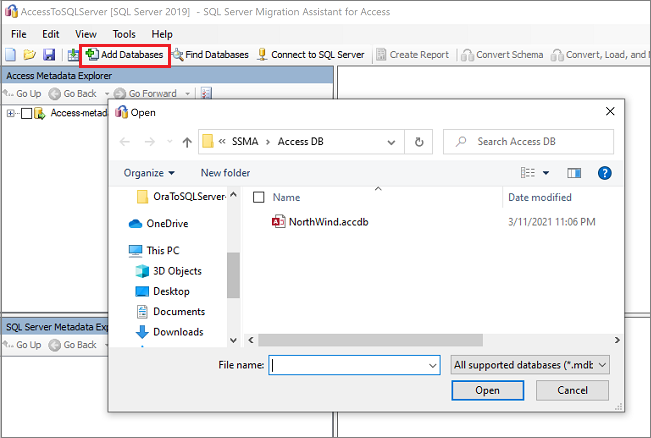Expand the Access-metadata tree node
Screen dimensions: 651x438
point(11,113)
